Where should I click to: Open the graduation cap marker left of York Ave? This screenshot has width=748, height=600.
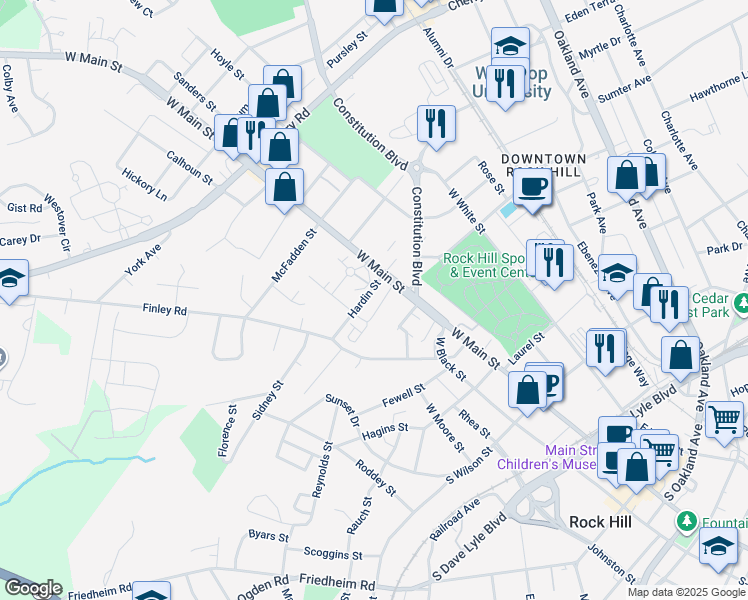coord(10,278)
